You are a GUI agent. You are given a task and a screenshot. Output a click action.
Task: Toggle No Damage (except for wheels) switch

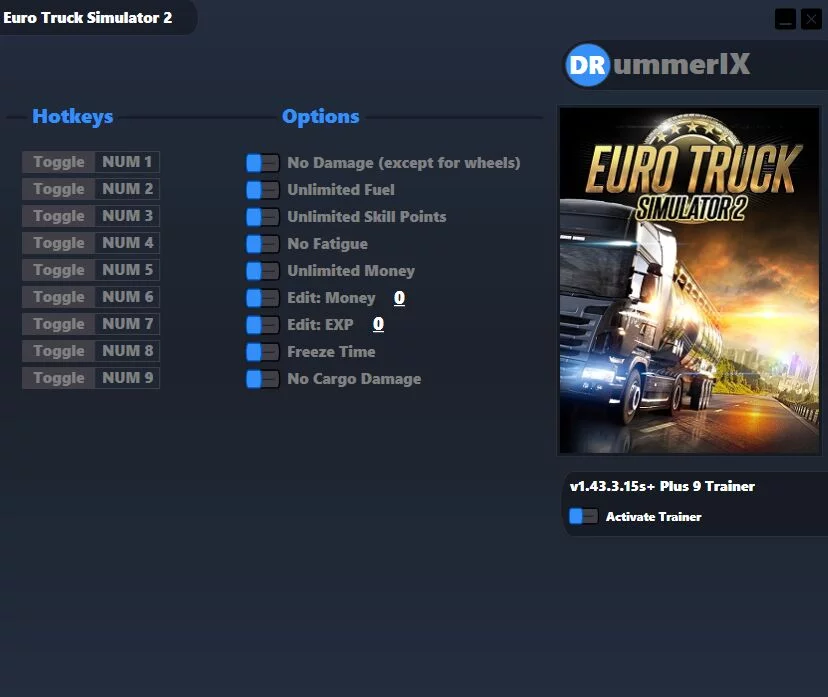click(262, 163)
